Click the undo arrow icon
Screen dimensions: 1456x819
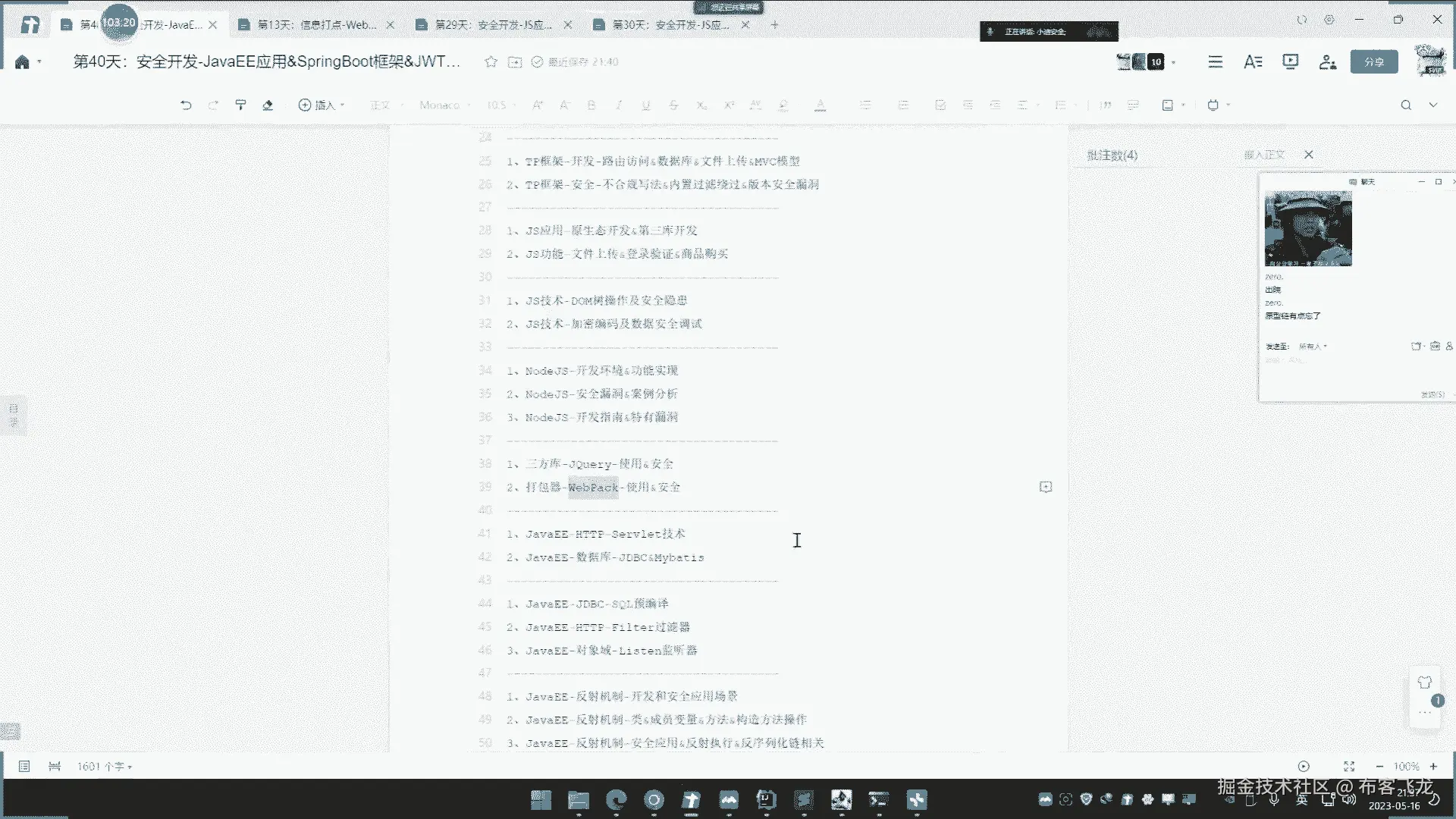186,105
